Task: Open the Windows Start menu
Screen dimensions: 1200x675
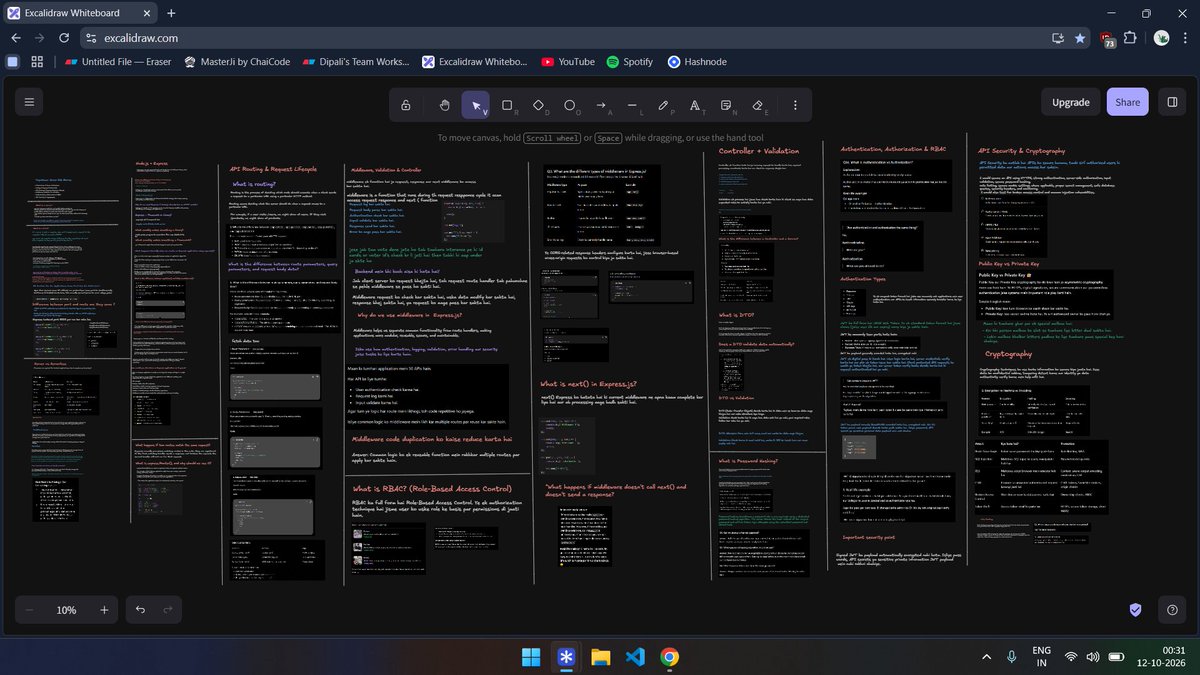Action: pos(531,657)
